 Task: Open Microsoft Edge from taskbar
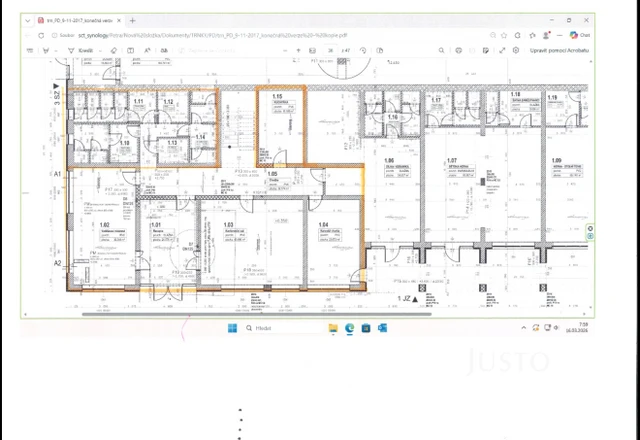point(350,328)
